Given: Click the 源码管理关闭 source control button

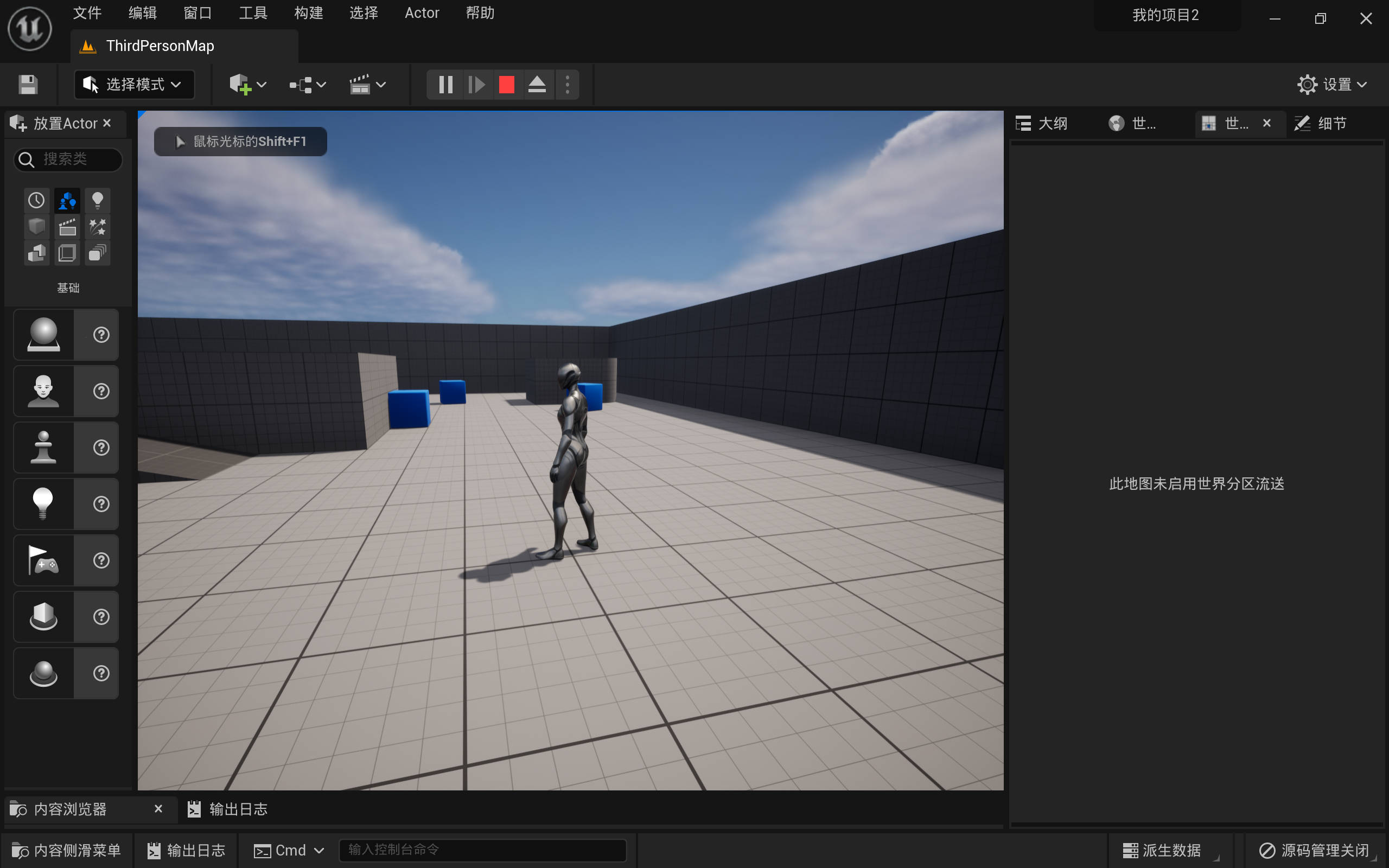Looking at the screenshot, I should click(1314, 850).
